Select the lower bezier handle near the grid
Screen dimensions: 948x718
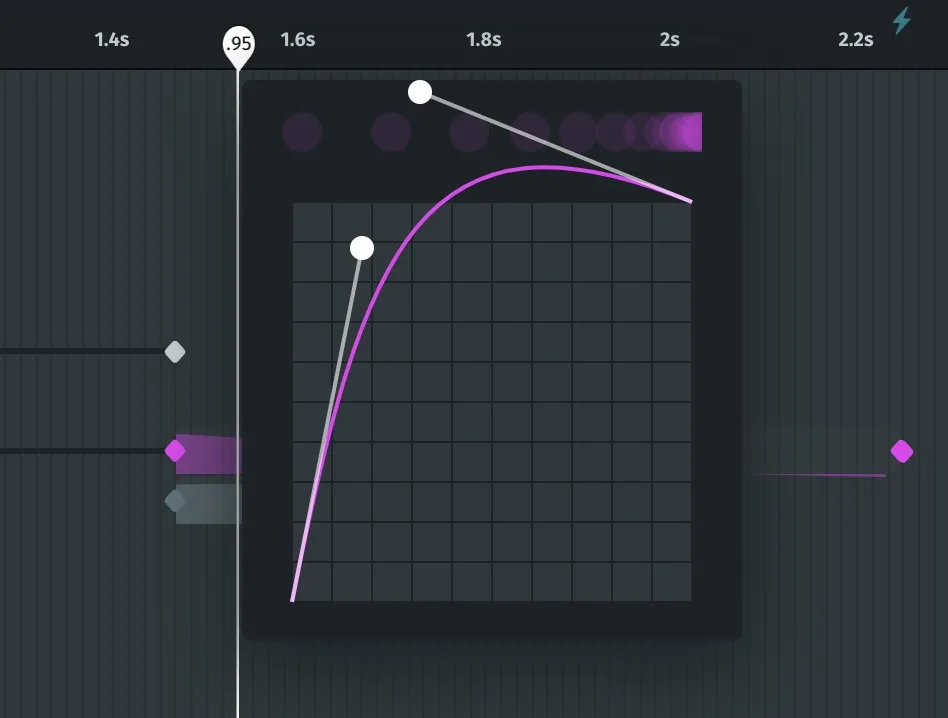click(361, 246)
